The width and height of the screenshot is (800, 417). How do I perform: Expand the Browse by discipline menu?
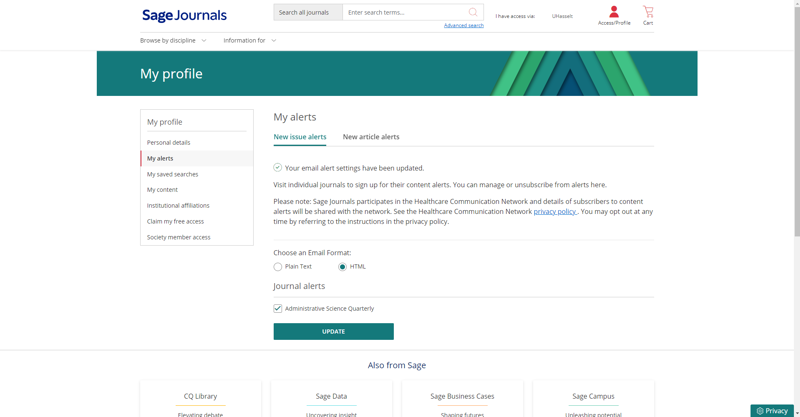coord(173,41)
